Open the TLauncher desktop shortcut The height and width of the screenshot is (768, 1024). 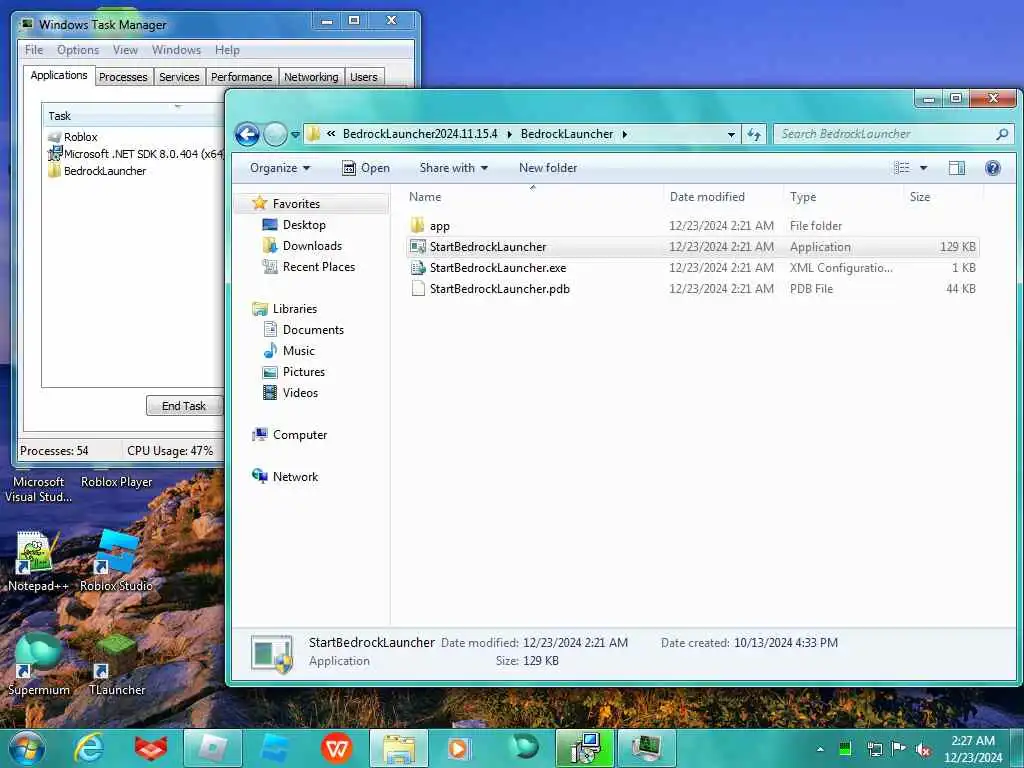point(117,665)
